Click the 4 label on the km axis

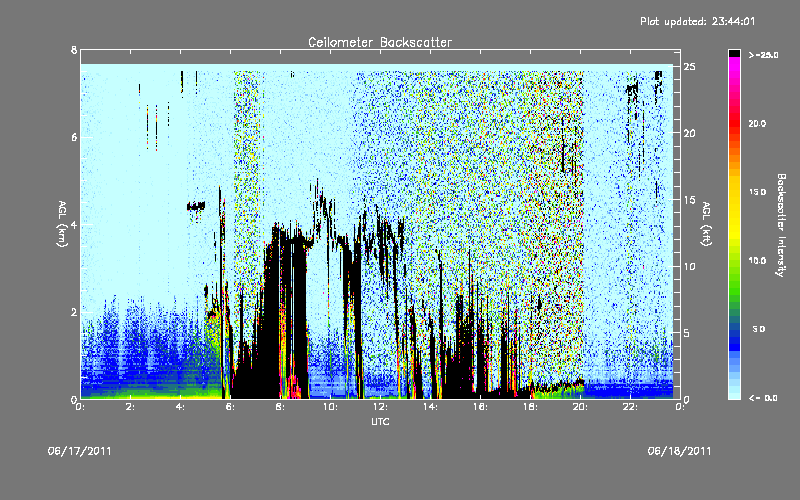(x=74, y=224)
